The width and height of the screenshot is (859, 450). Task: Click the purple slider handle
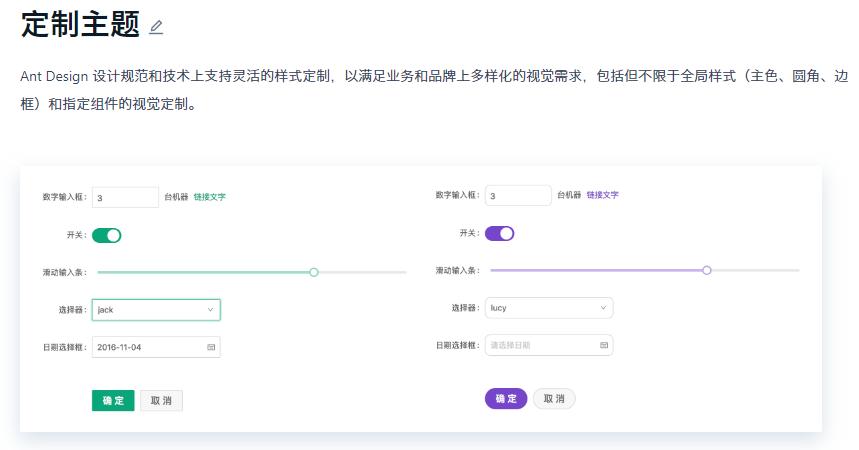707,270
